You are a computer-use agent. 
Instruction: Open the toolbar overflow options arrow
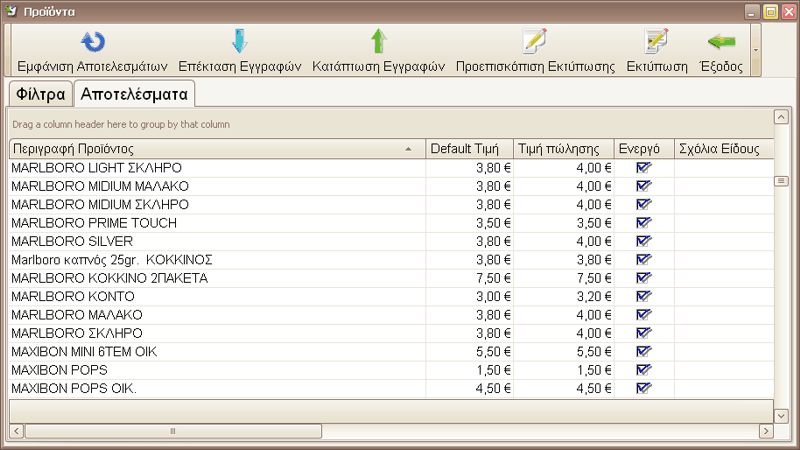click(756, 50)
